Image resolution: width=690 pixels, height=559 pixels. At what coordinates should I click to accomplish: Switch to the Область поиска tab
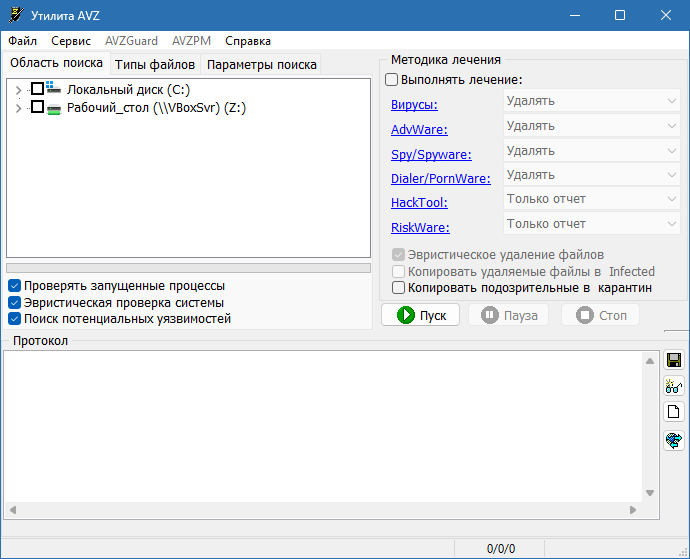pyautogui.click(x=56, y=63)
